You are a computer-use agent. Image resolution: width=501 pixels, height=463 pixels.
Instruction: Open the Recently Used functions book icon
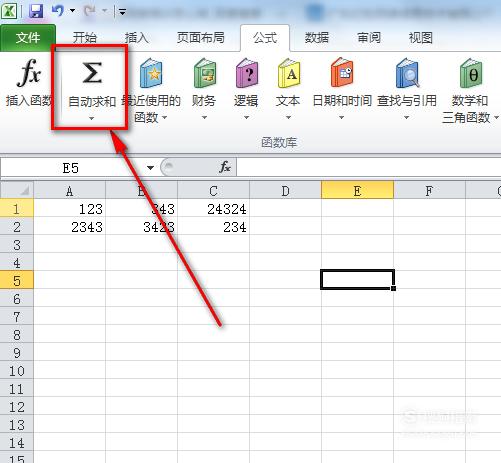(x=151, y=73)
